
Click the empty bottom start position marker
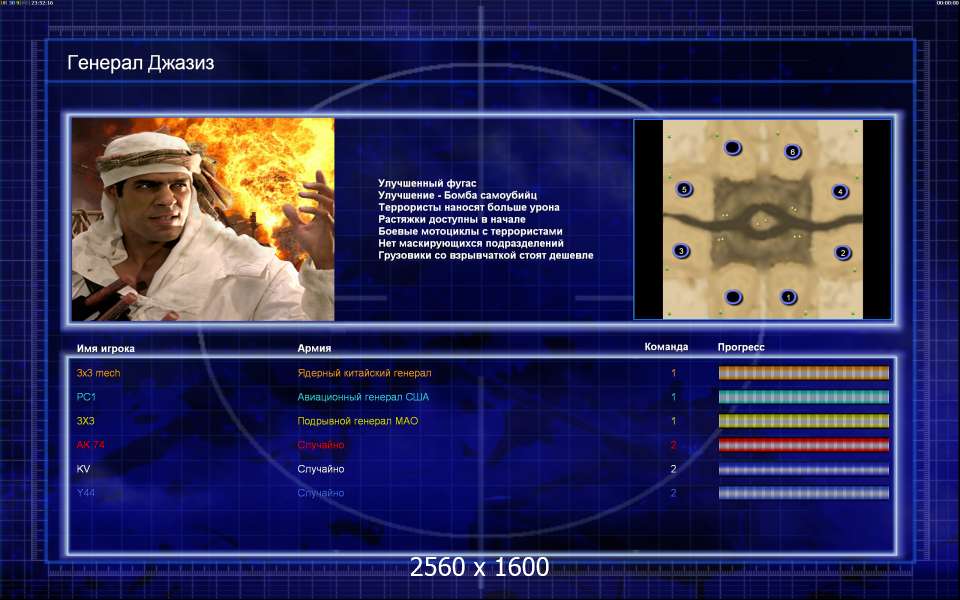[733, 297]
